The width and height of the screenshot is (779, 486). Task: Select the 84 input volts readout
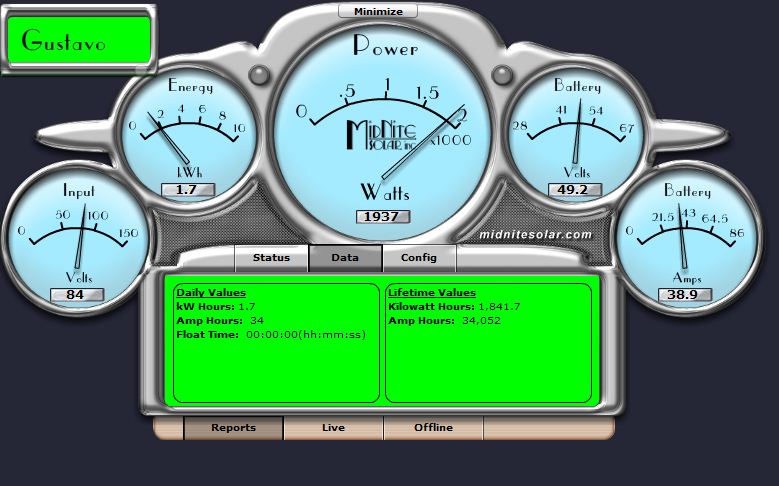[77, 295]
